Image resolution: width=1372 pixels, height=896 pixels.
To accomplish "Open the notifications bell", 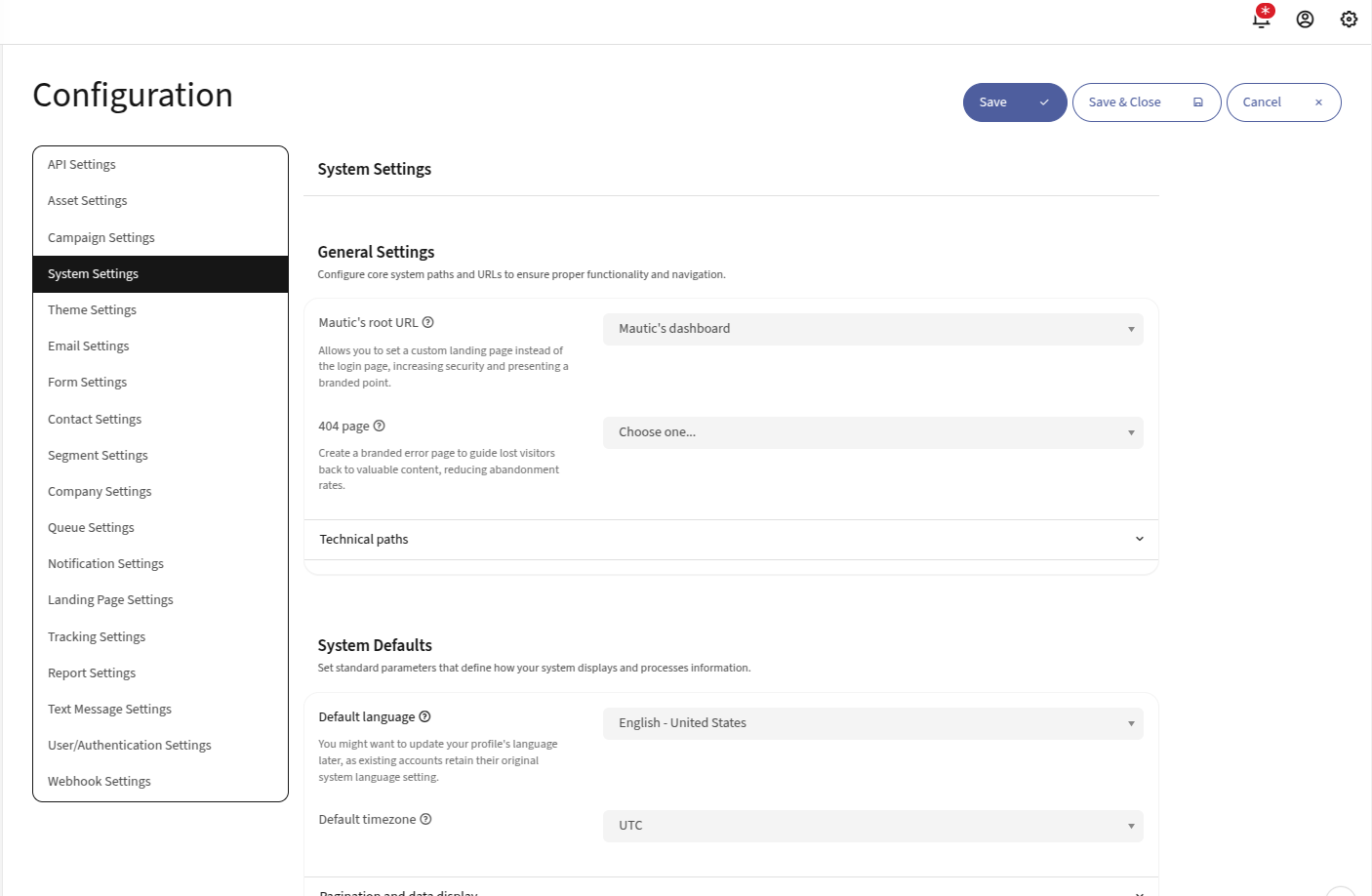I will pyautogui.click(x=1261, y=19).
